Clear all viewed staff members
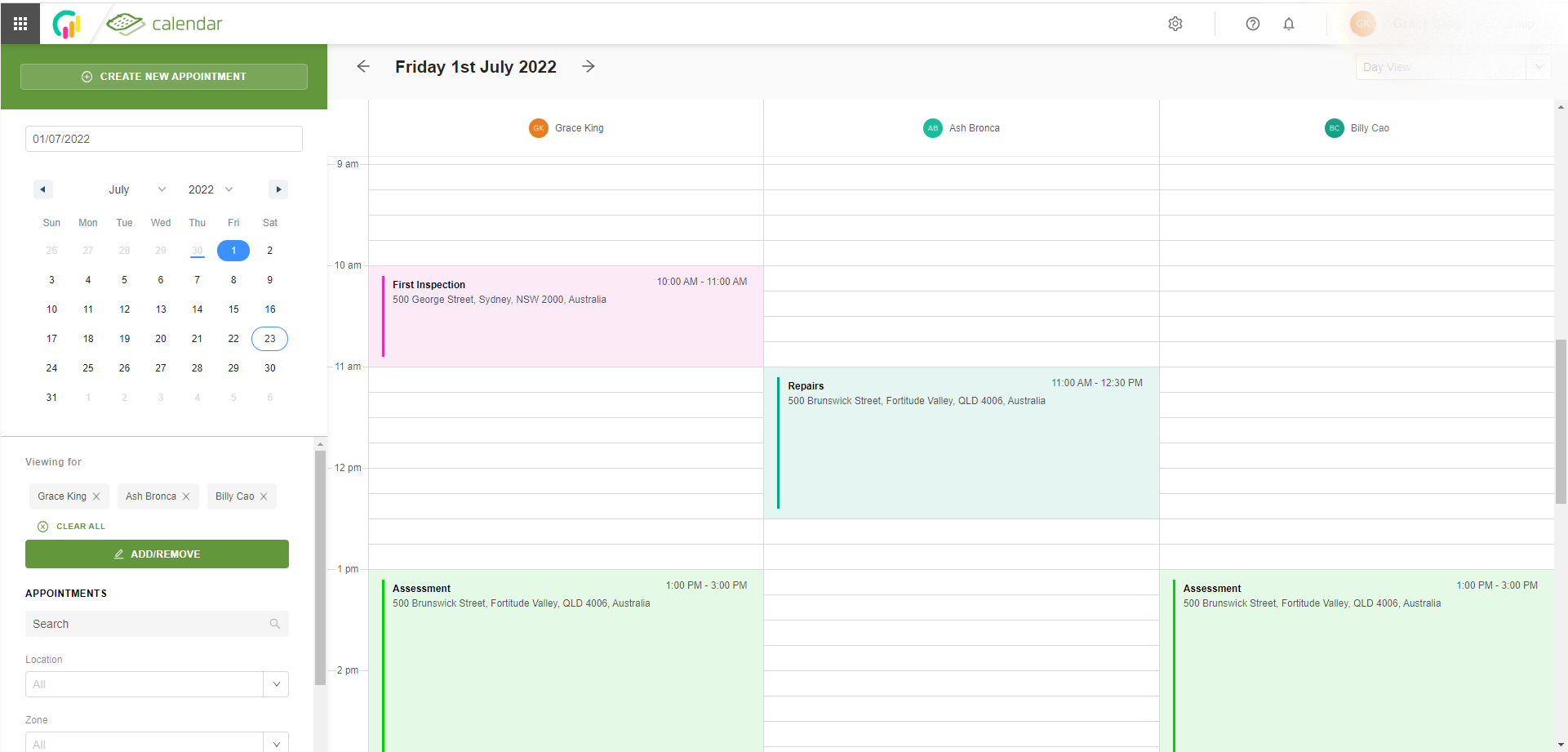The width and height of the screenshot is (1568, 752). pos(72,527)
